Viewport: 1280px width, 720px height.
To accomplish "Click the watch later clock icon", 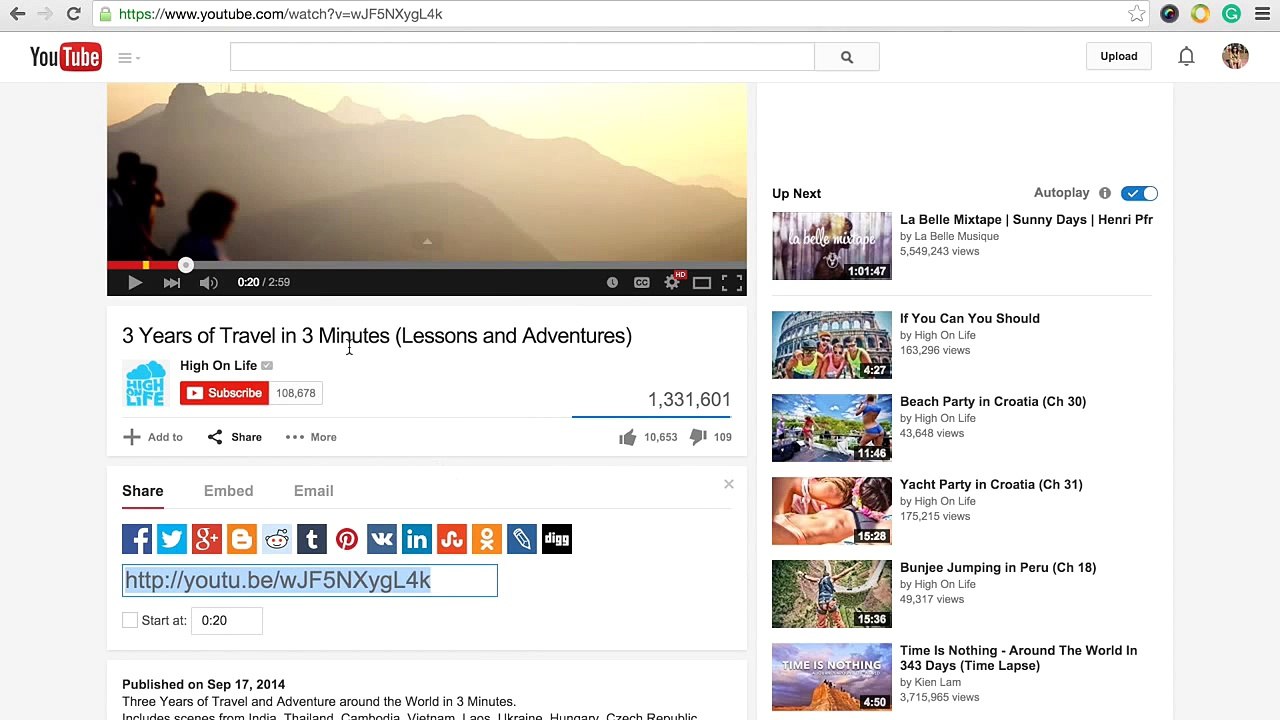I will [x=612, y=283].
